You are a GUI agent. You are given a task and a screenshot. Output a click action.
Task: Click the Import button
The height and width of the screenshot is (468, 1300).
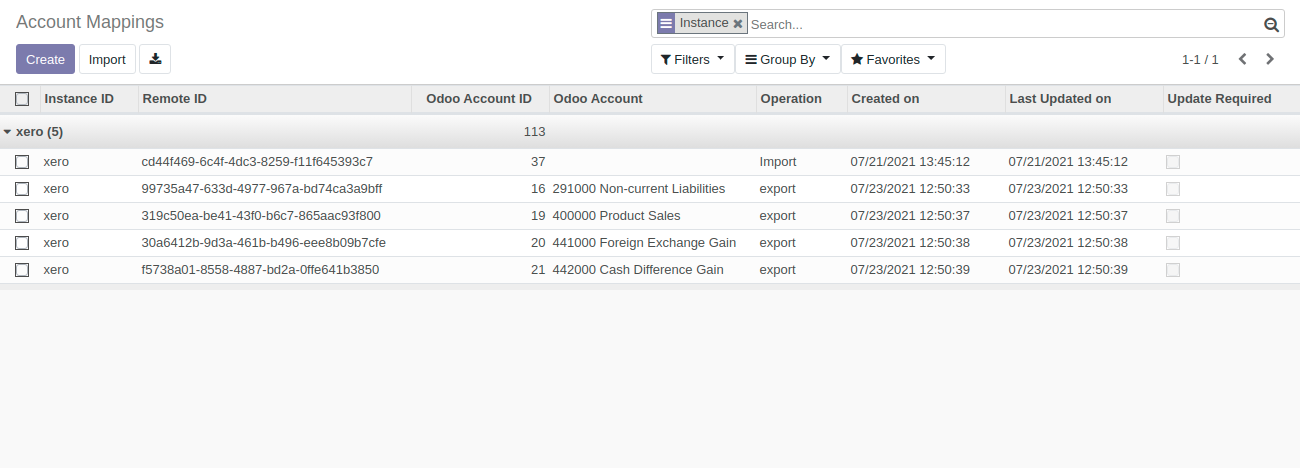coord(107,59)
